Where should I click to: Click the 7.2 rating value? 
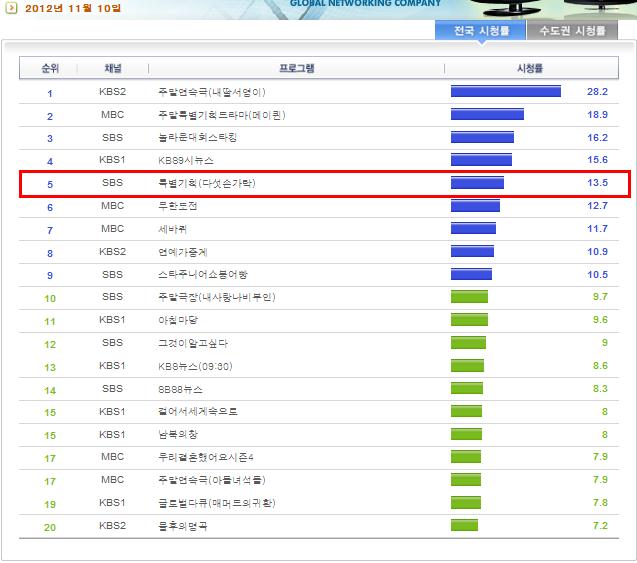tap(600, 526)
